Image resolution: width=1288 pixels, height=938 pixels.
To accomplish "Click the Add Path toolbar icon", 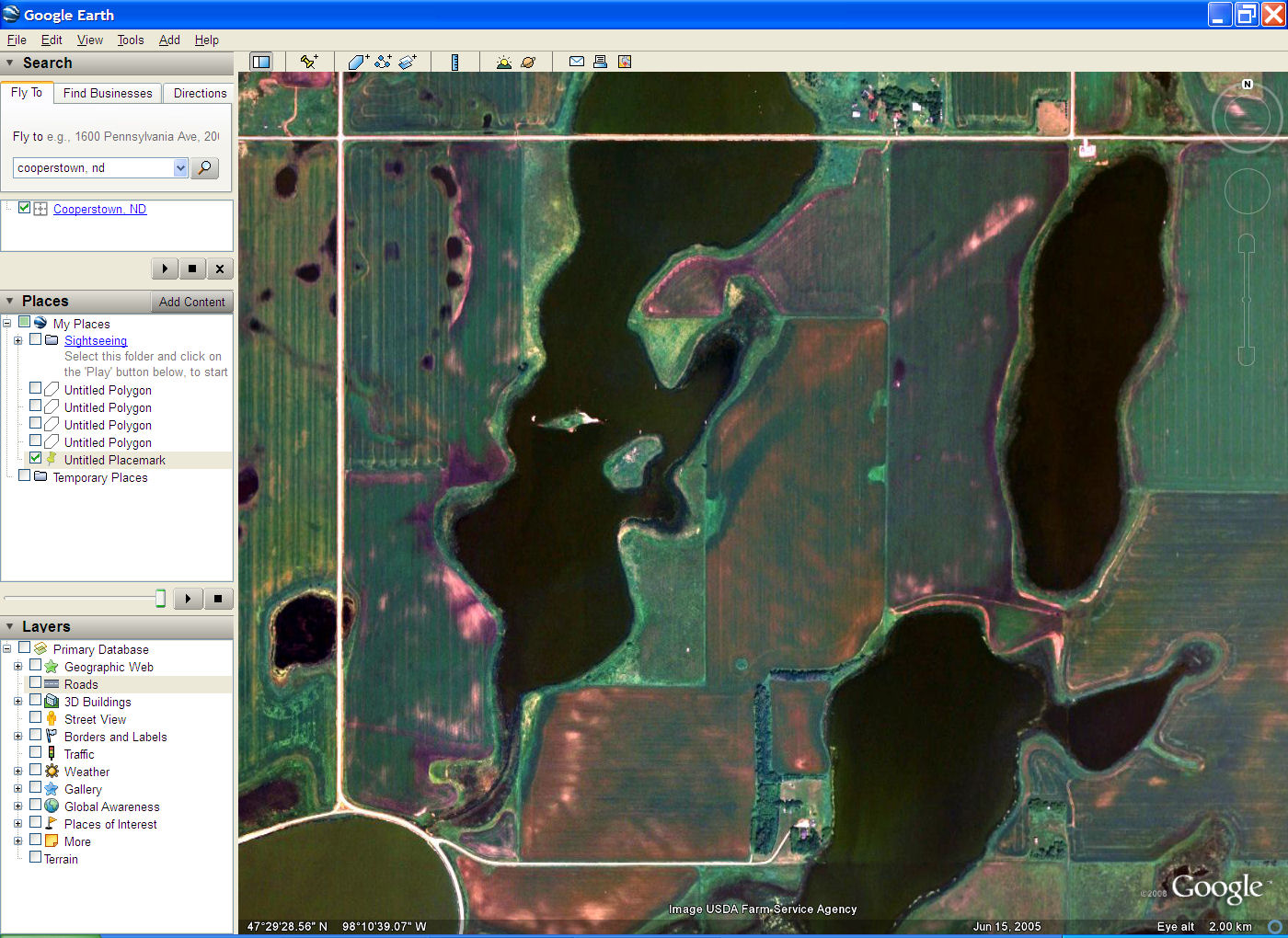I will click(383, 62).
